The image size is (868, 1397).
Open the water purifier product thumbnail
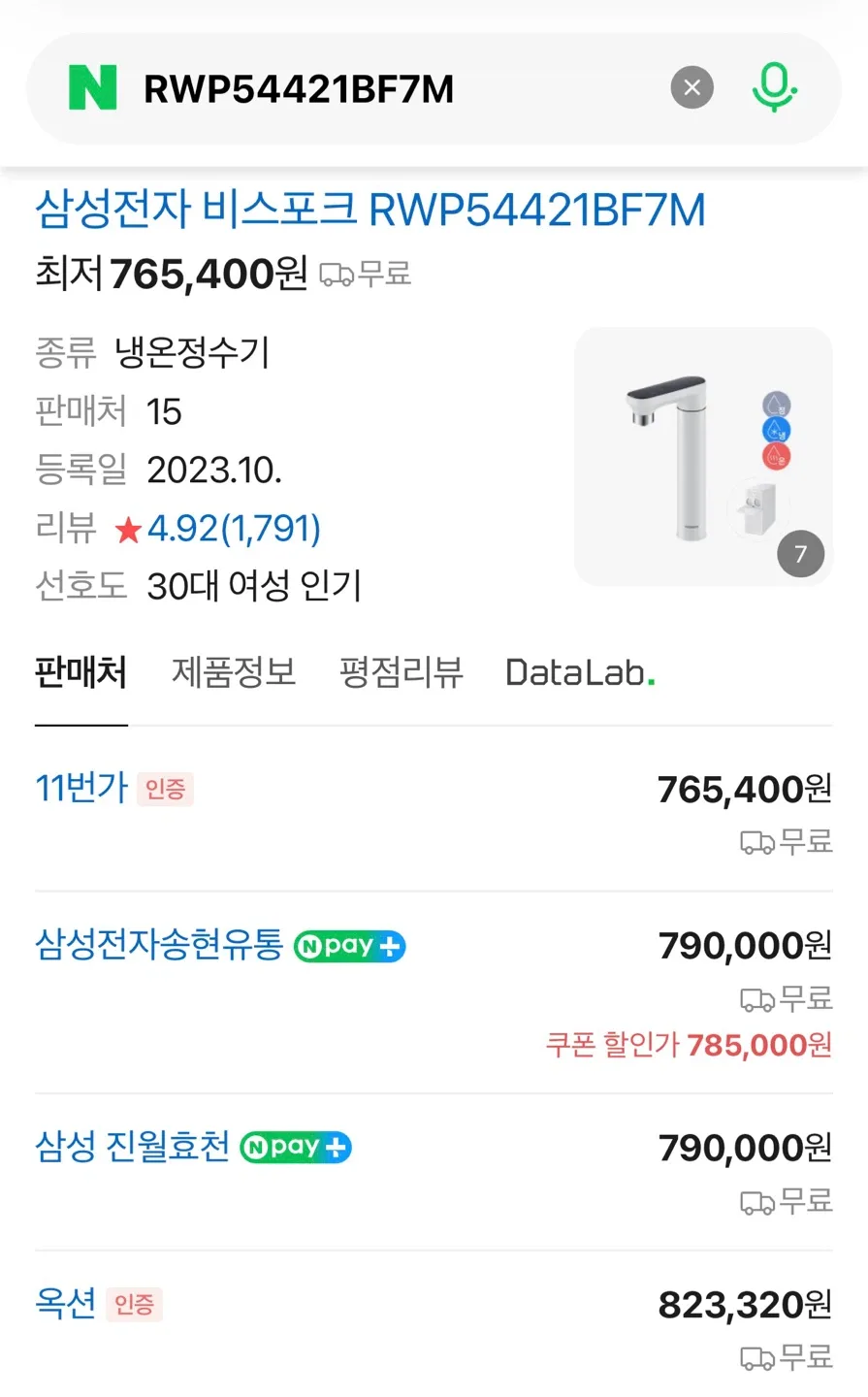(702, 457)
